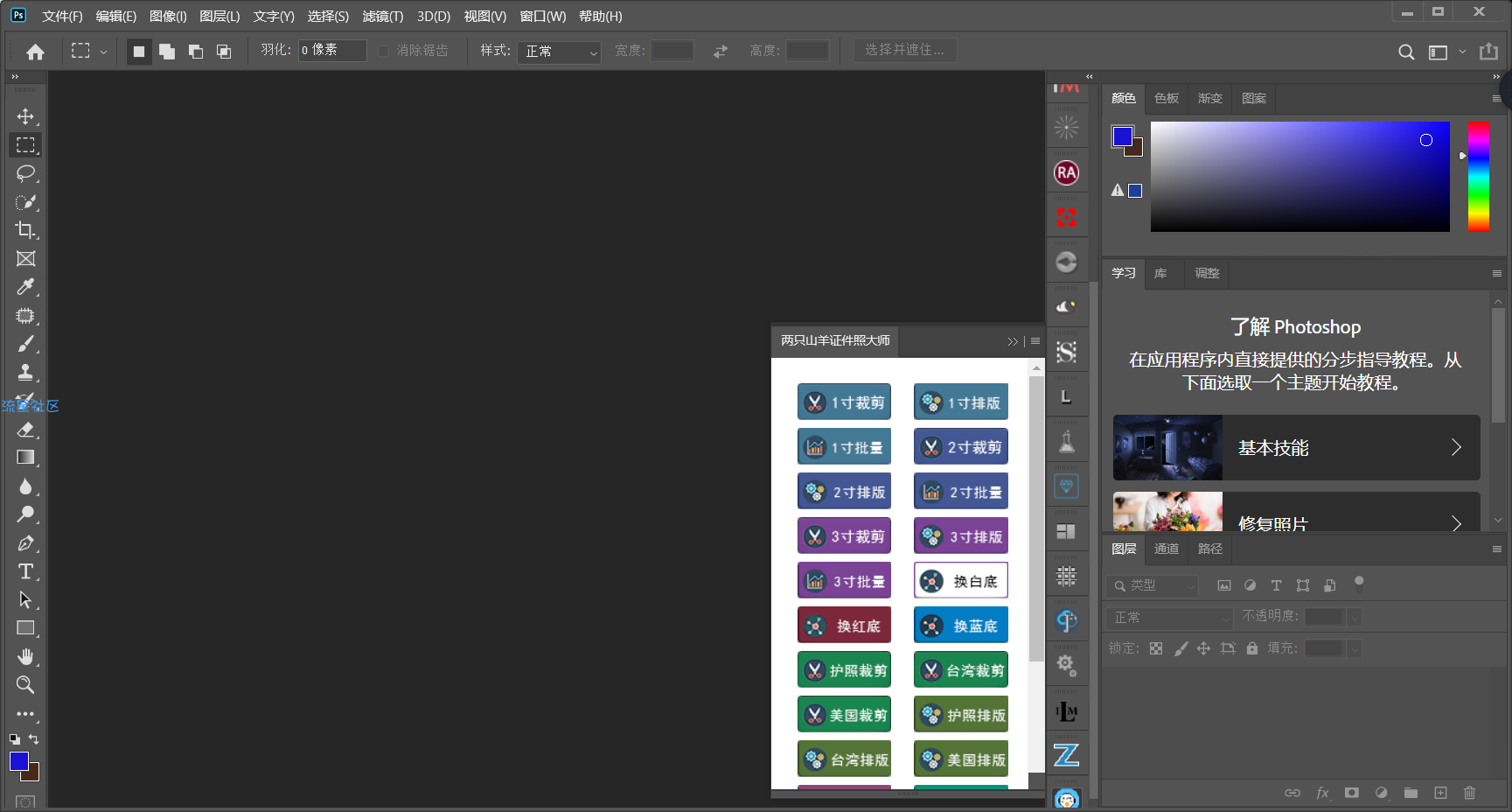Choose Subtract from selection mode
The image size is (1512, 812).
[196, 52]
